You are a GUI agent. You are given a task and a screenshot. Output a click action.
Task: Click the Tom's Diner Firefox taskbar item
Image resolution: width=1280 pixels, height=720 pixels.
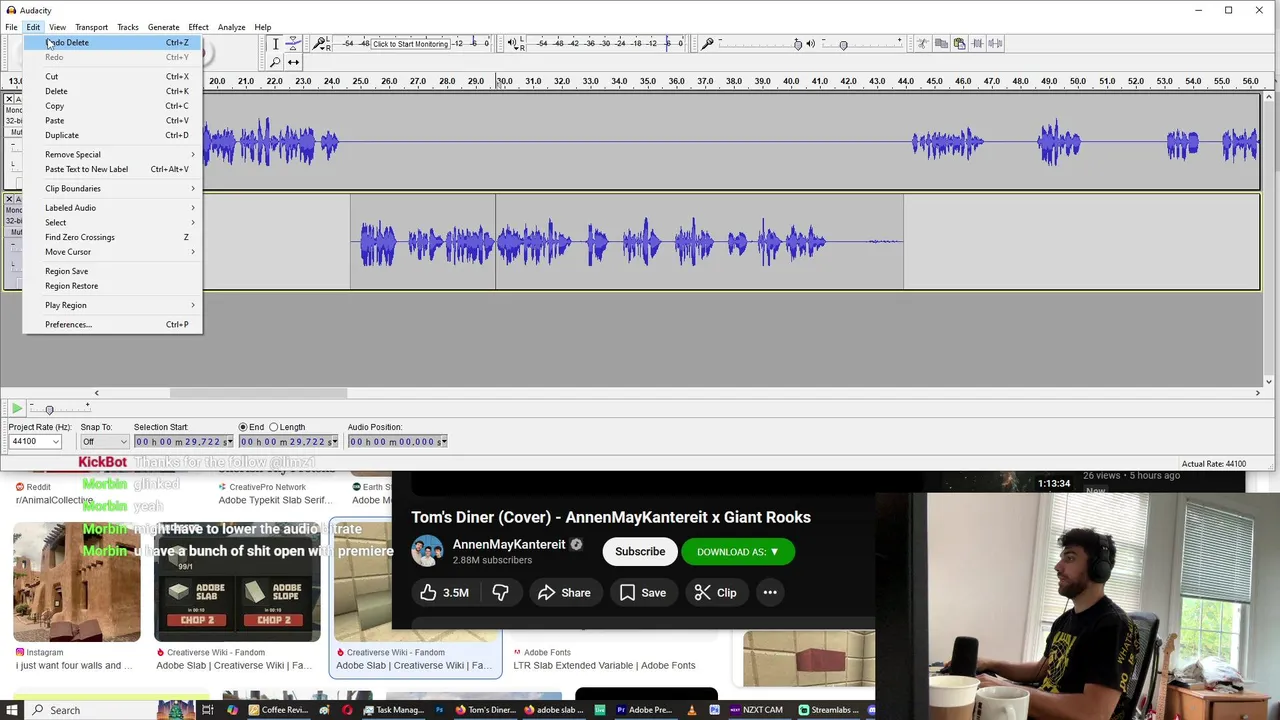coord(485,710)
